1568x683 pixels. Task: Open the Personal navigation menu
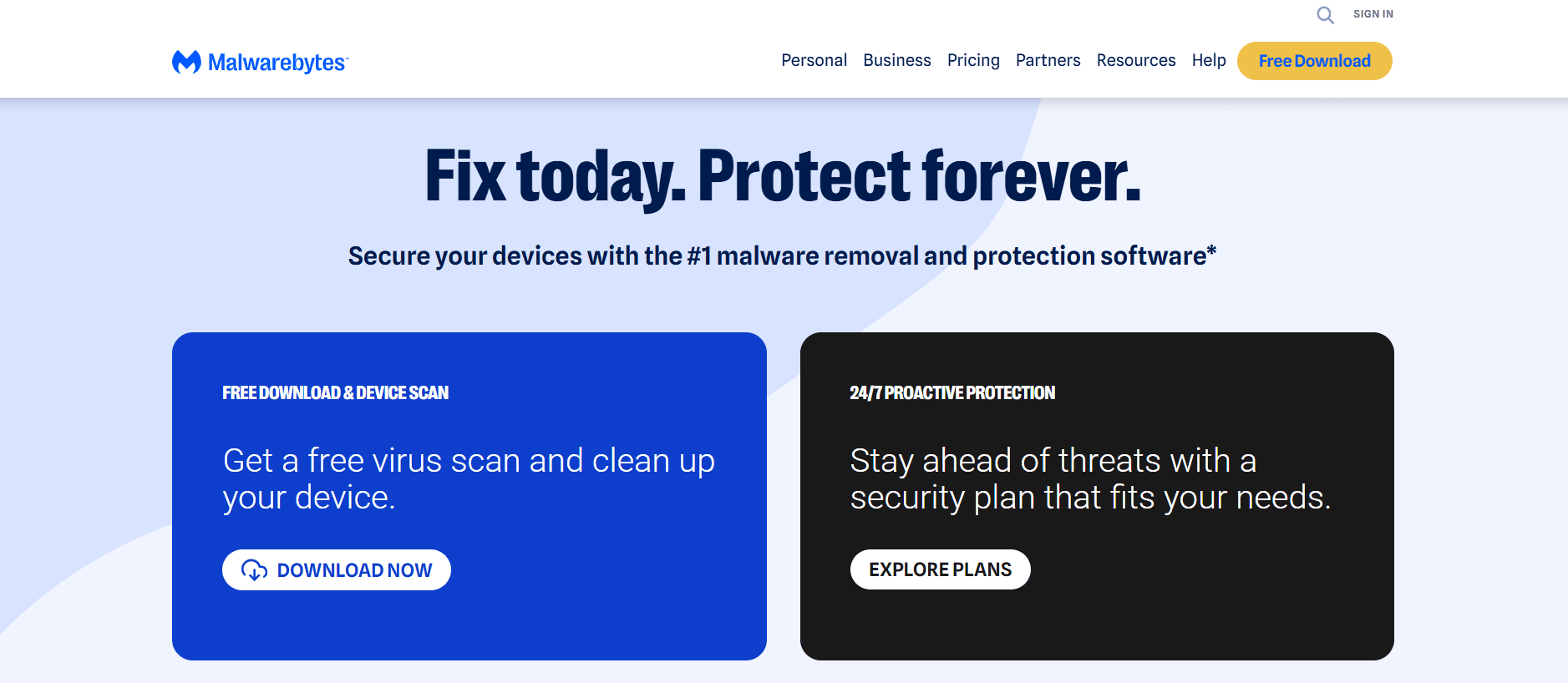814,60
